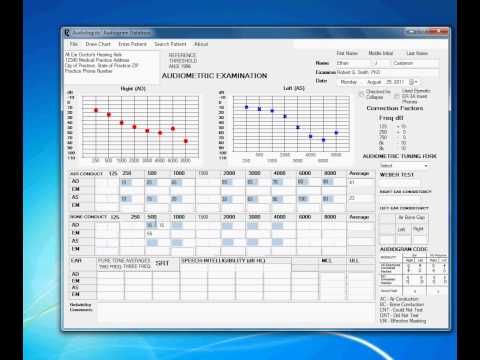The image size is (480, 360).
Task: Click the Middle Initial input field
Action: tap(380, 63)
